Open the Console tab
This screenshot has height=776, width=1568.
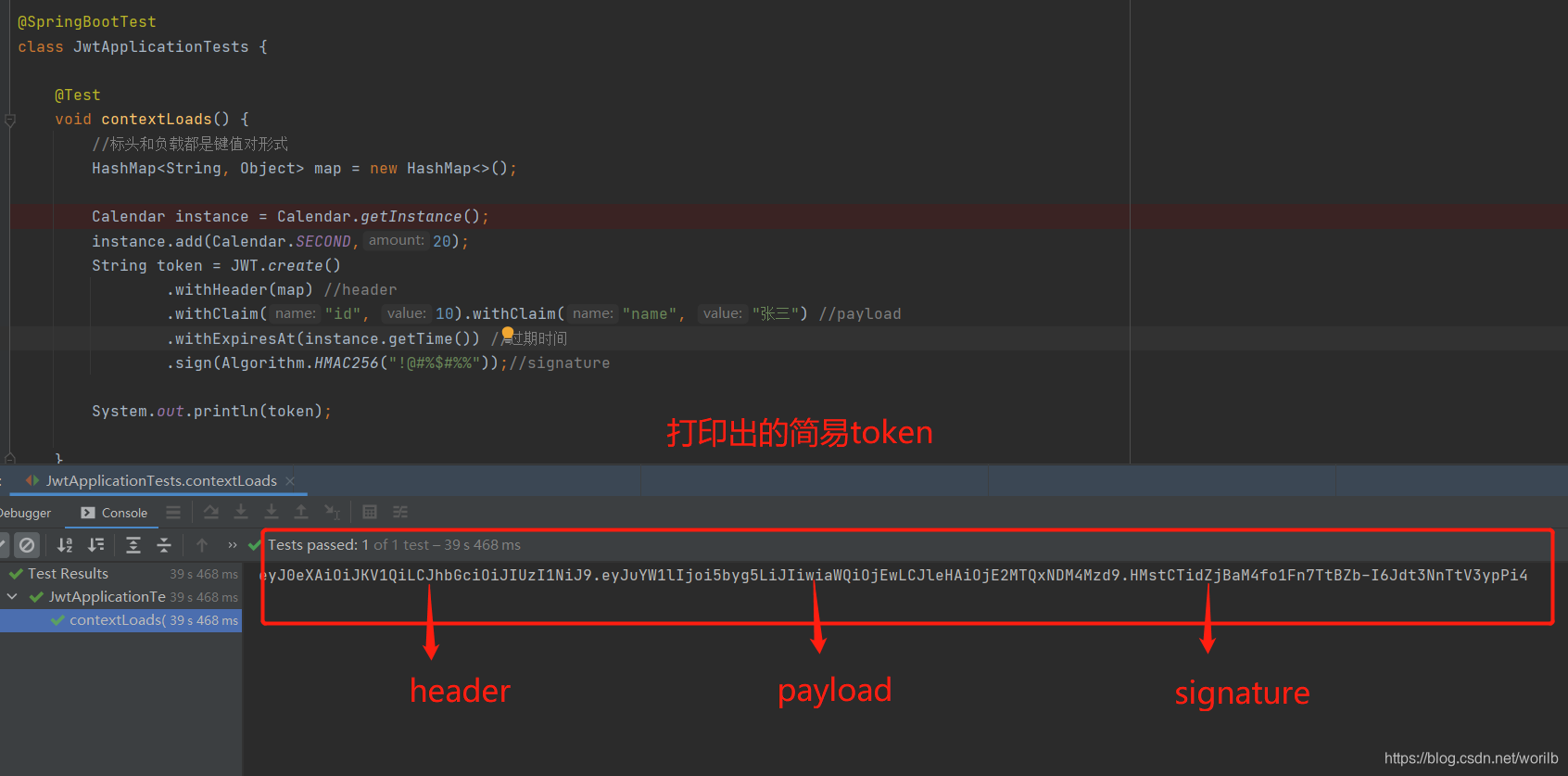(x=114, y=513)
